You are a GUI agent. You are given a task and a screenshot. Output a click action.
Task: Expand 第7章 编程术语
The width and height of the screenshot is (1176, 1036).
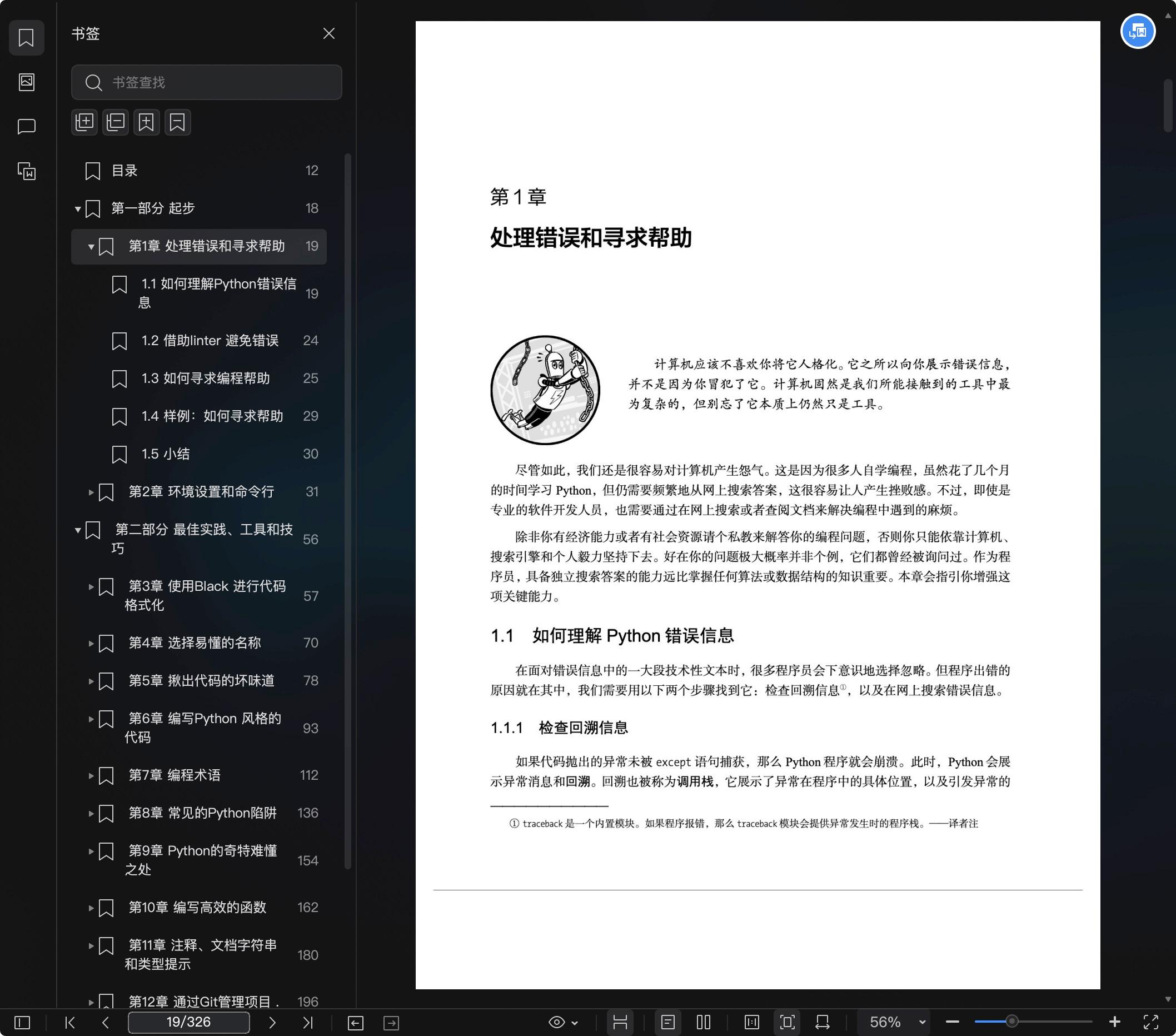[x=91, y=775]
